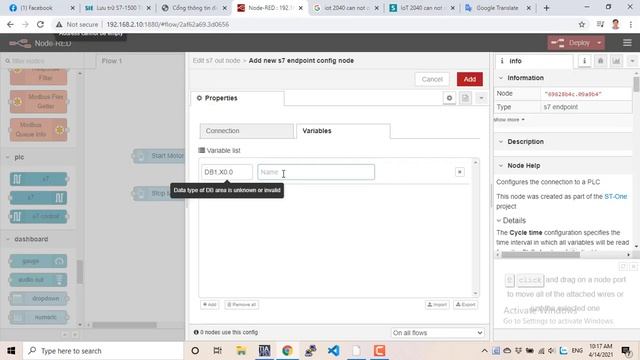The height and width of the screenshot is (360, 640).
Task: Open Chrome three-dot menu
Action: [631, 24]
